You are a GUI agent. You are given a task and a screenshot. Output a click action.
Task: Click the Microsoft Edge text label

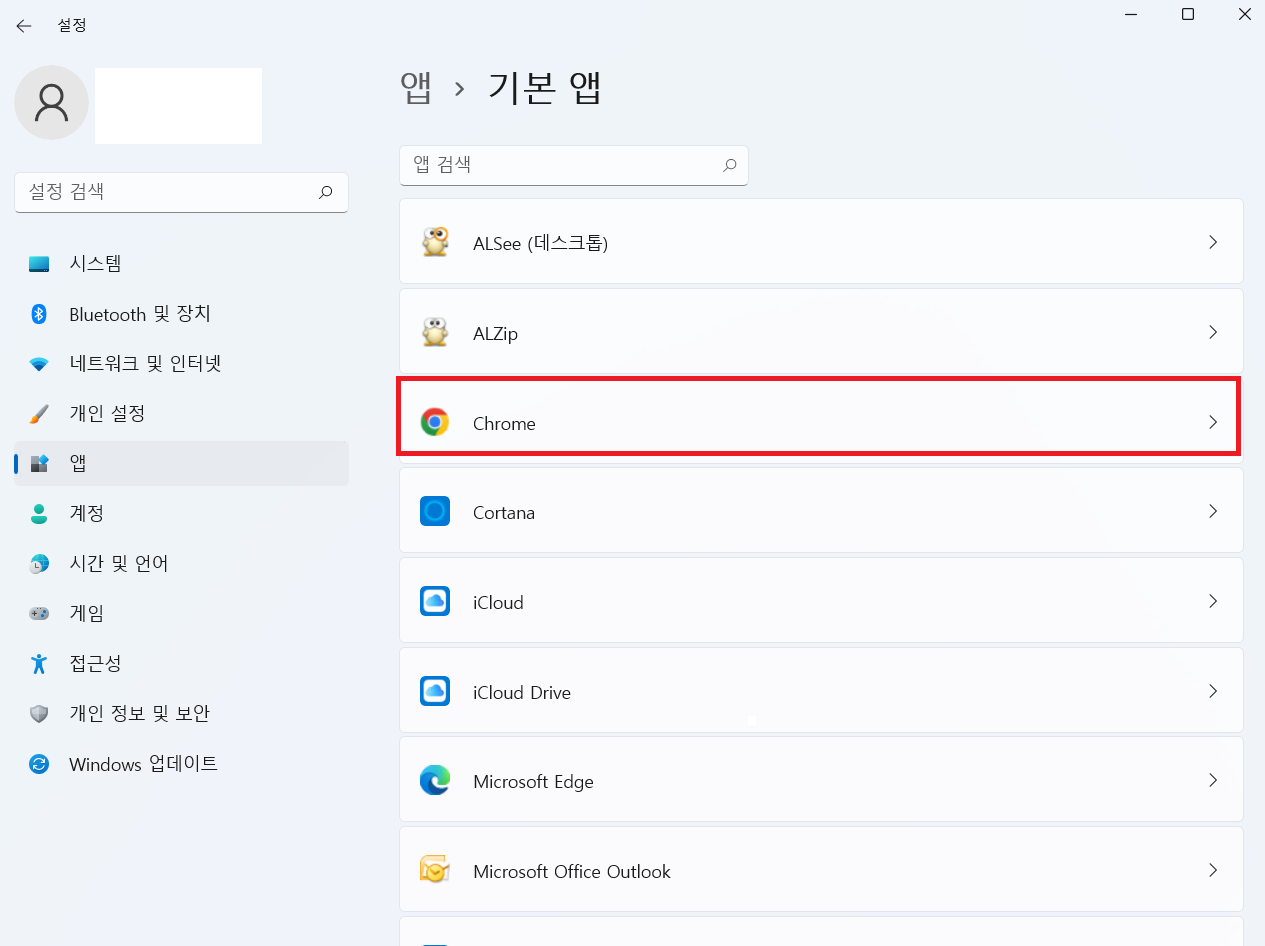point(533,782)
